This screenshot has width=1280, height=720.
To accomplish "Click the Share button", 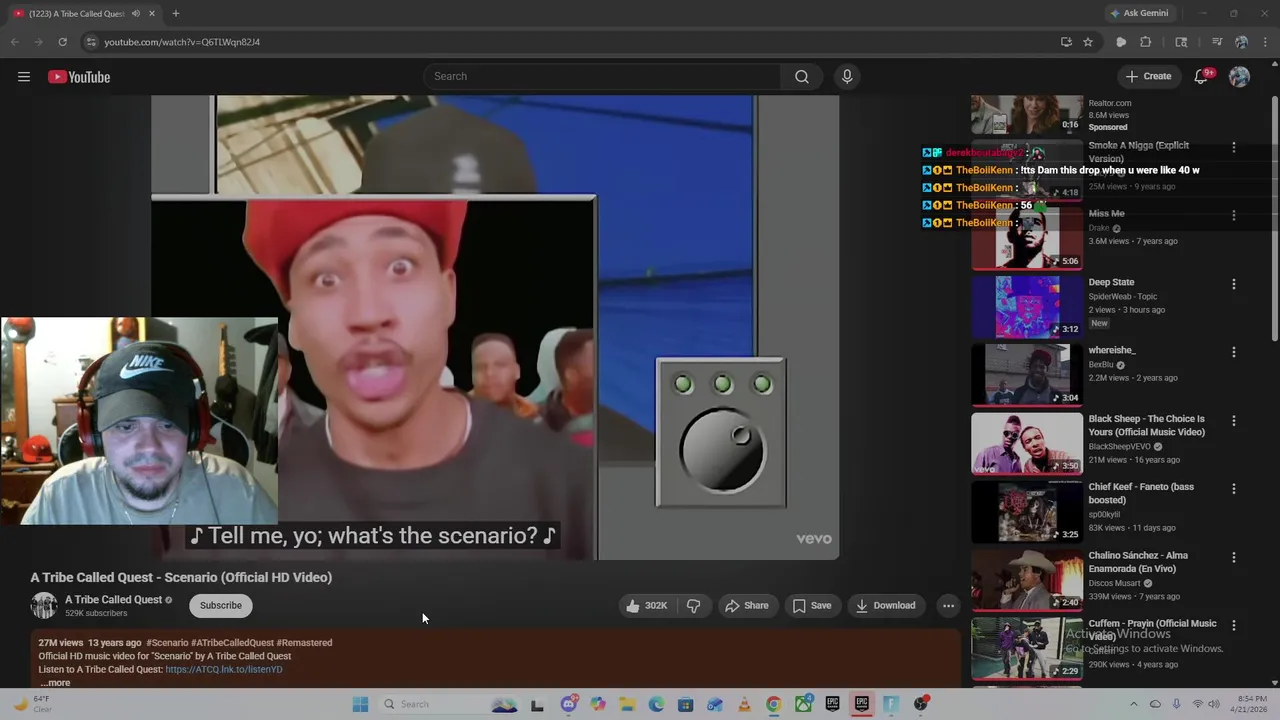I will click(x=747, y=605).
